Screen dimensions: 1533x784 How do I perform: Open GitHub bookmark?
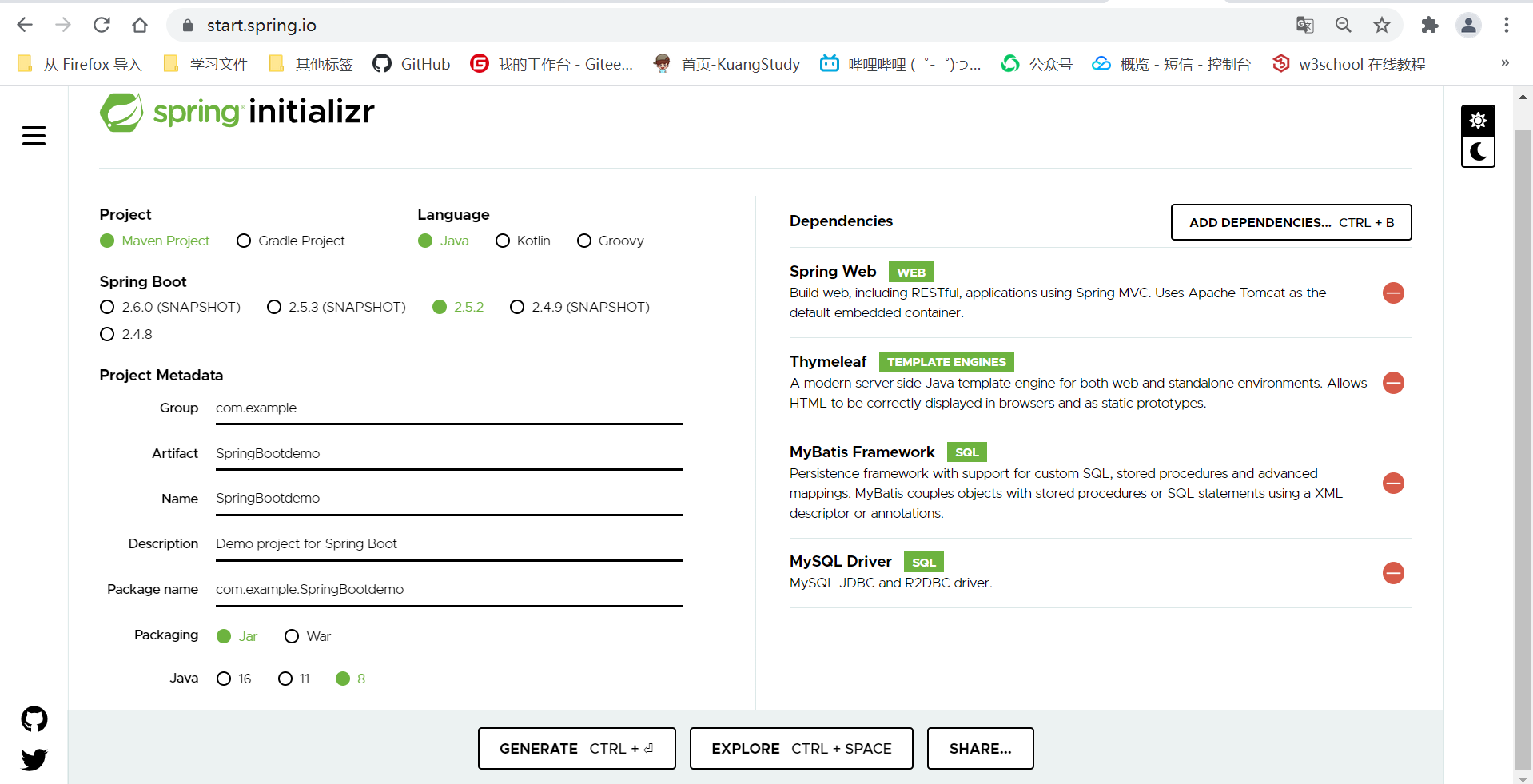tap(412, 64)
